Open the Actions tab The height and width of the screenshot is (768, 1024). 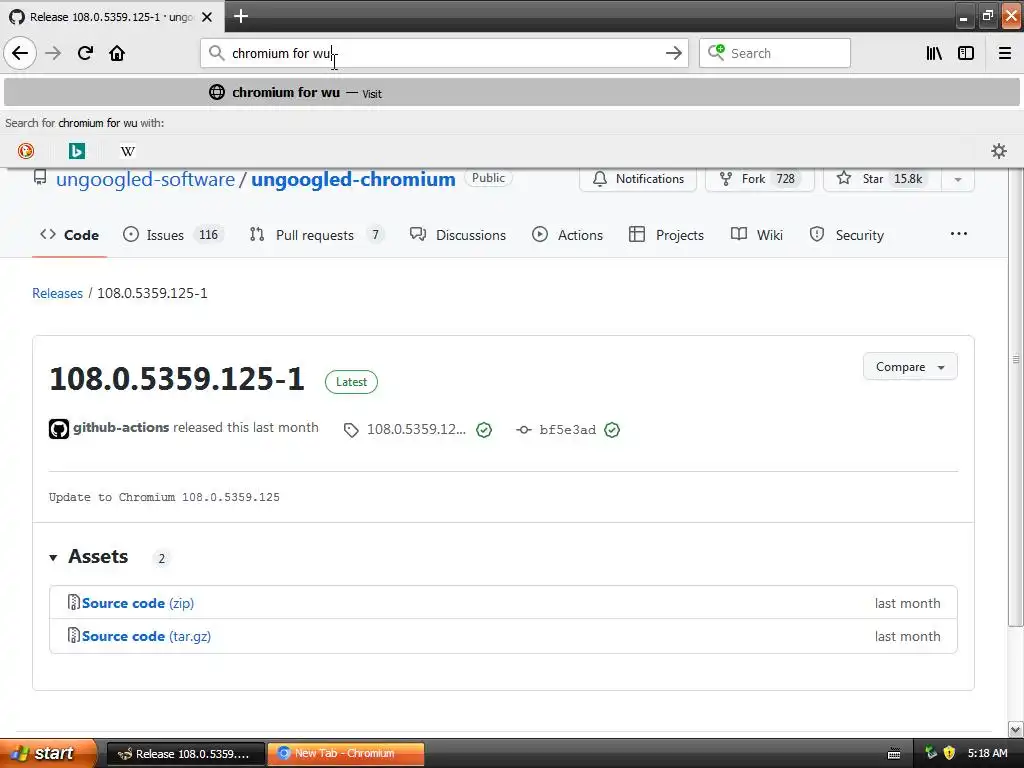[568, 235]
